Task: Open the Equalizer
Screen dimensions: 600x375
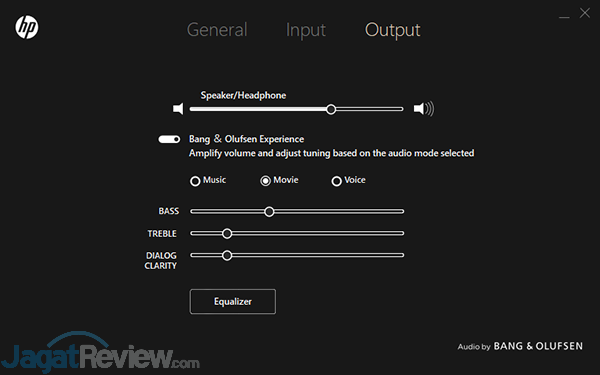Action: [233, 302]
